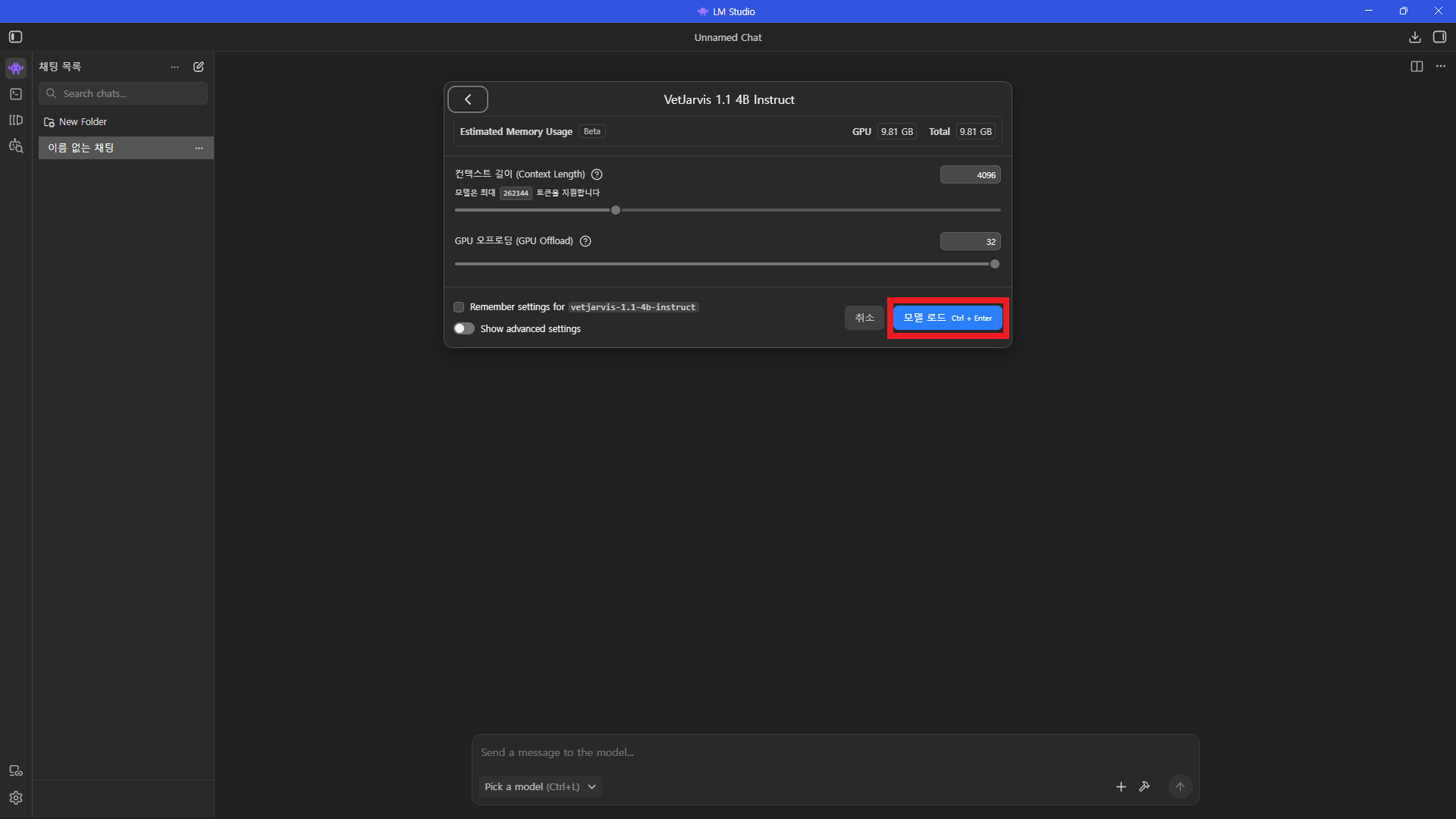Go back with the arrow button in dialog
The image size is (1456, 819).
[468, 99]
